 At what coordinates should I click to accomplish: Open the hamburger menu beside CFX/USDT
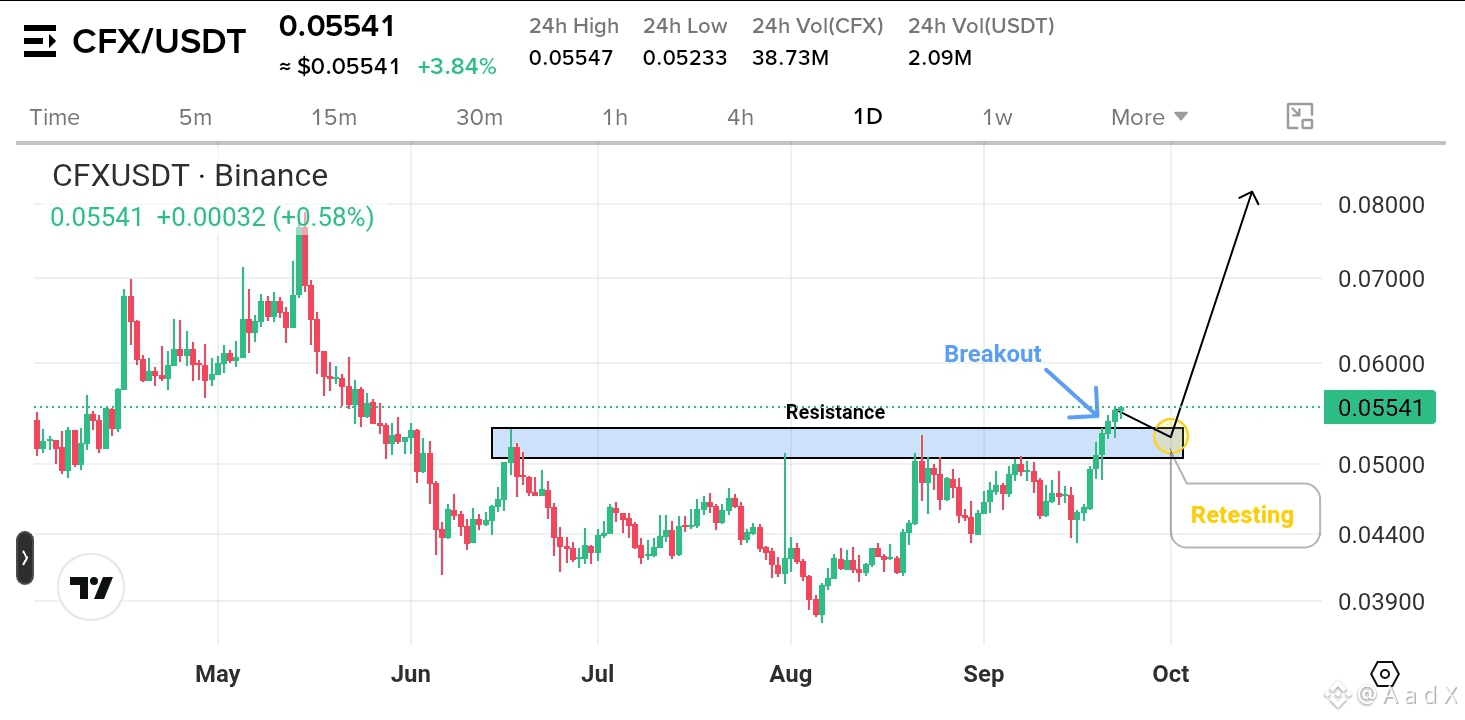[x=40, y=42]
